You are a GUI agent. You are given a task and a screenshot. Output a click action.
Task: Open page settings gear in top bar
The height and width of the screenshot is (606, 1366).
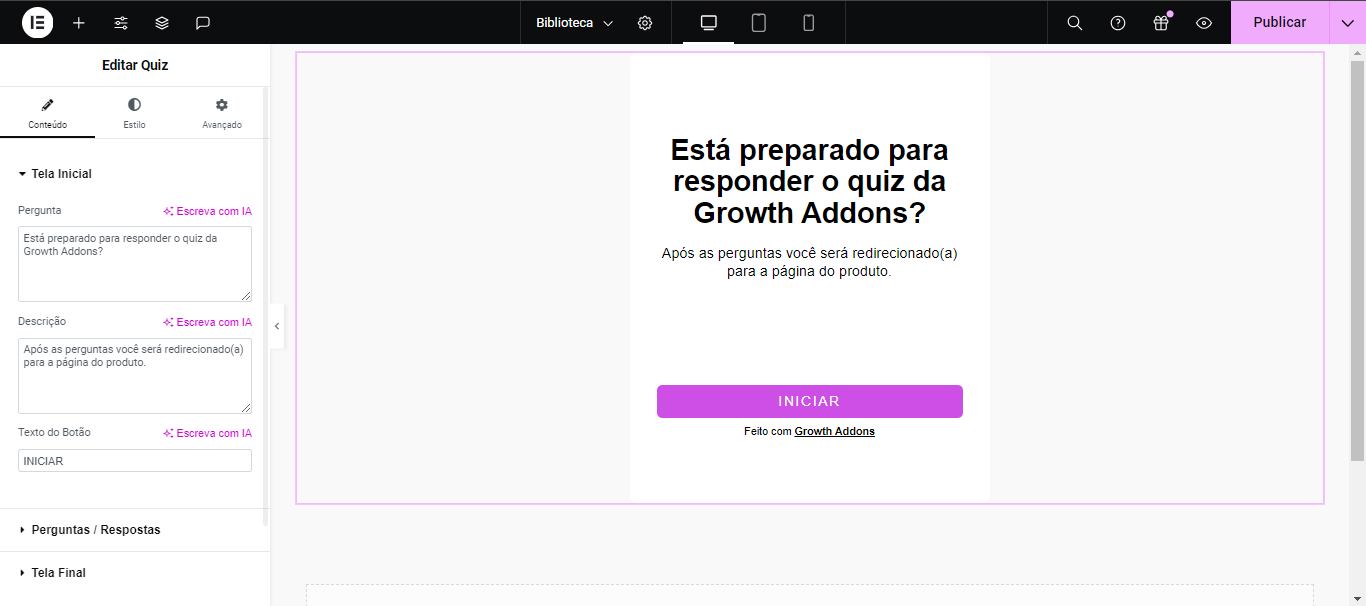coord(645,22)
